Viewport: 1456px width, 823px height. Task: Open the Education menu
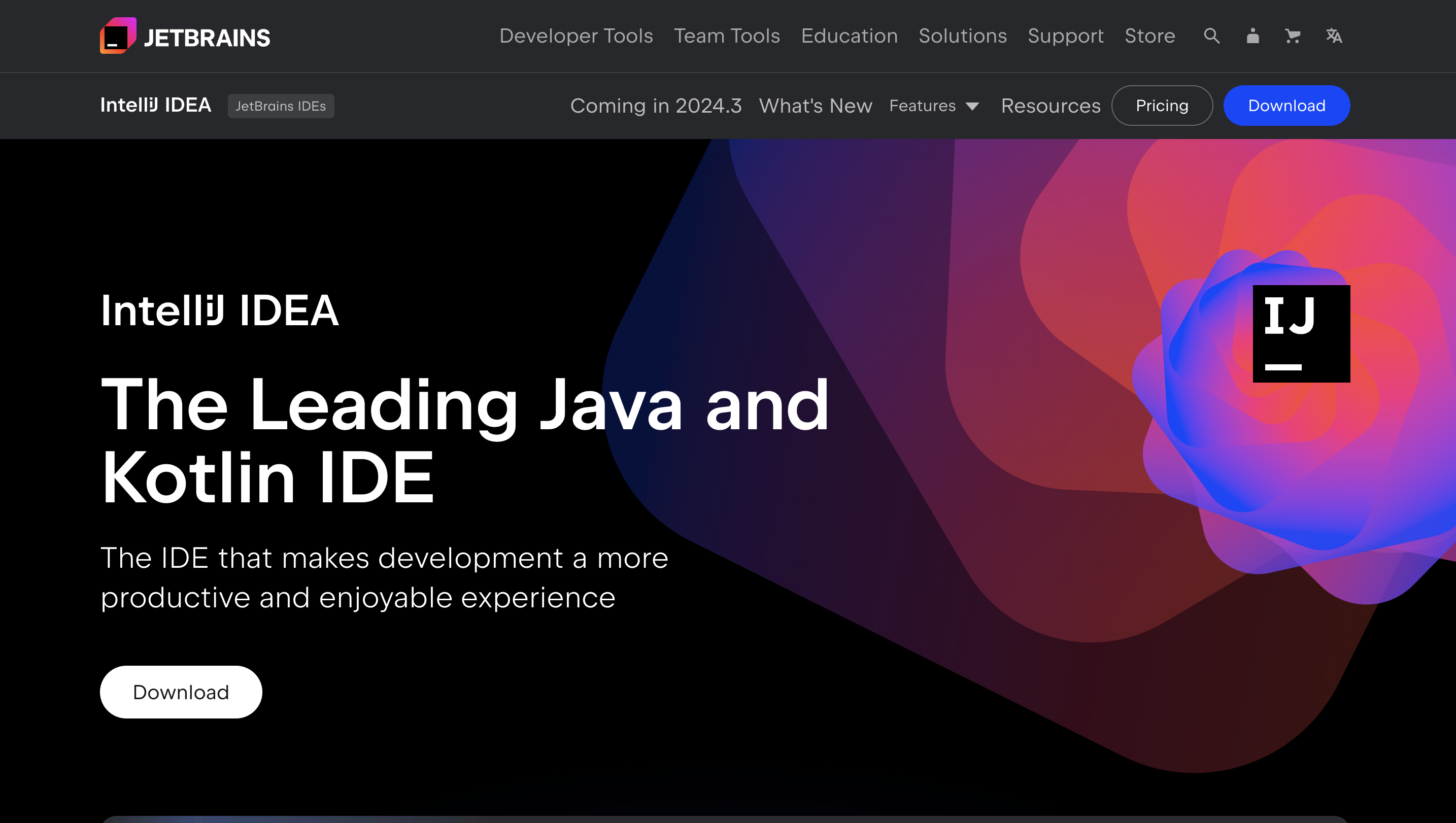849,36
